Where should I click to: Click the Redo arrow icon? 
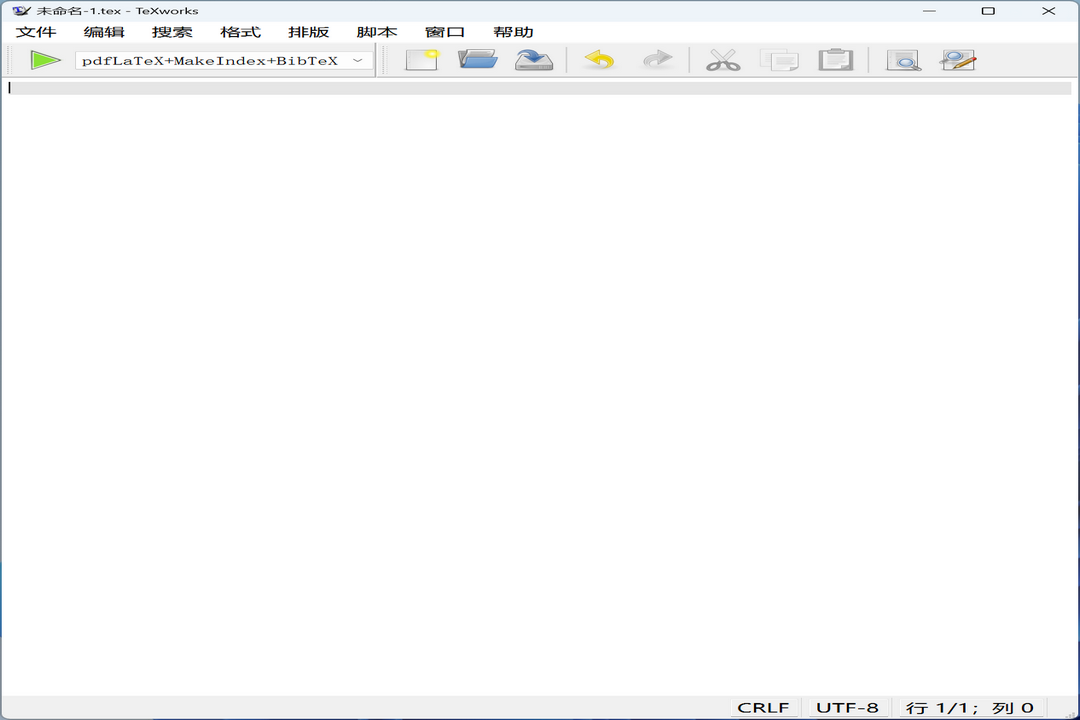tap(657, 60)
